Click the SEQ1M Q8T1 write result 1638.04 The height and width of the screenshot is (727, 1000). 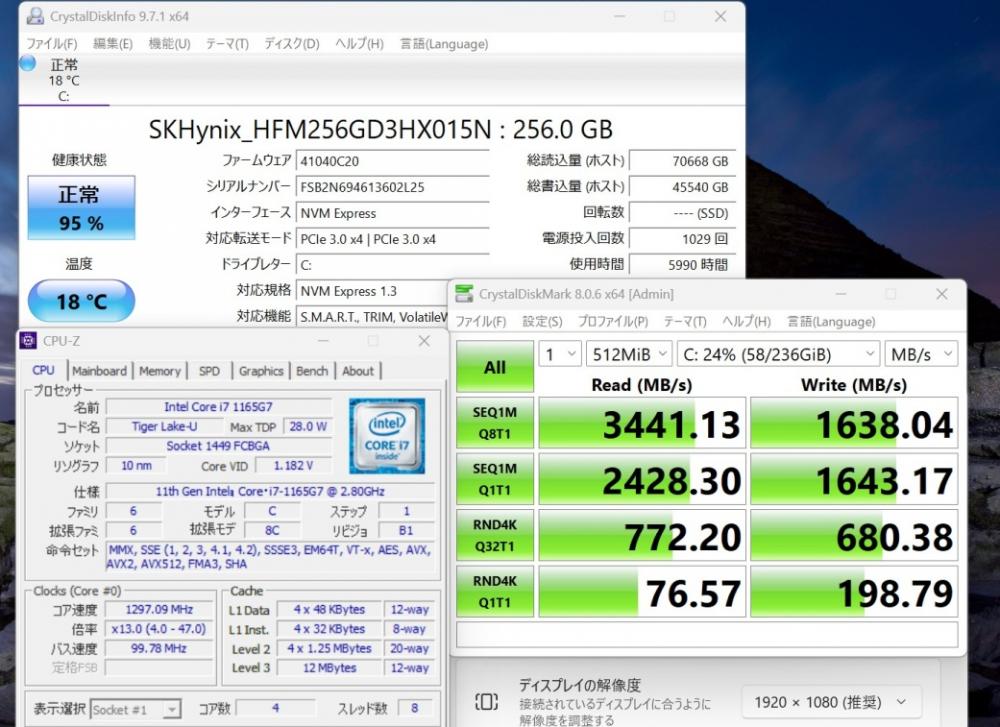[x=854, y=423]
